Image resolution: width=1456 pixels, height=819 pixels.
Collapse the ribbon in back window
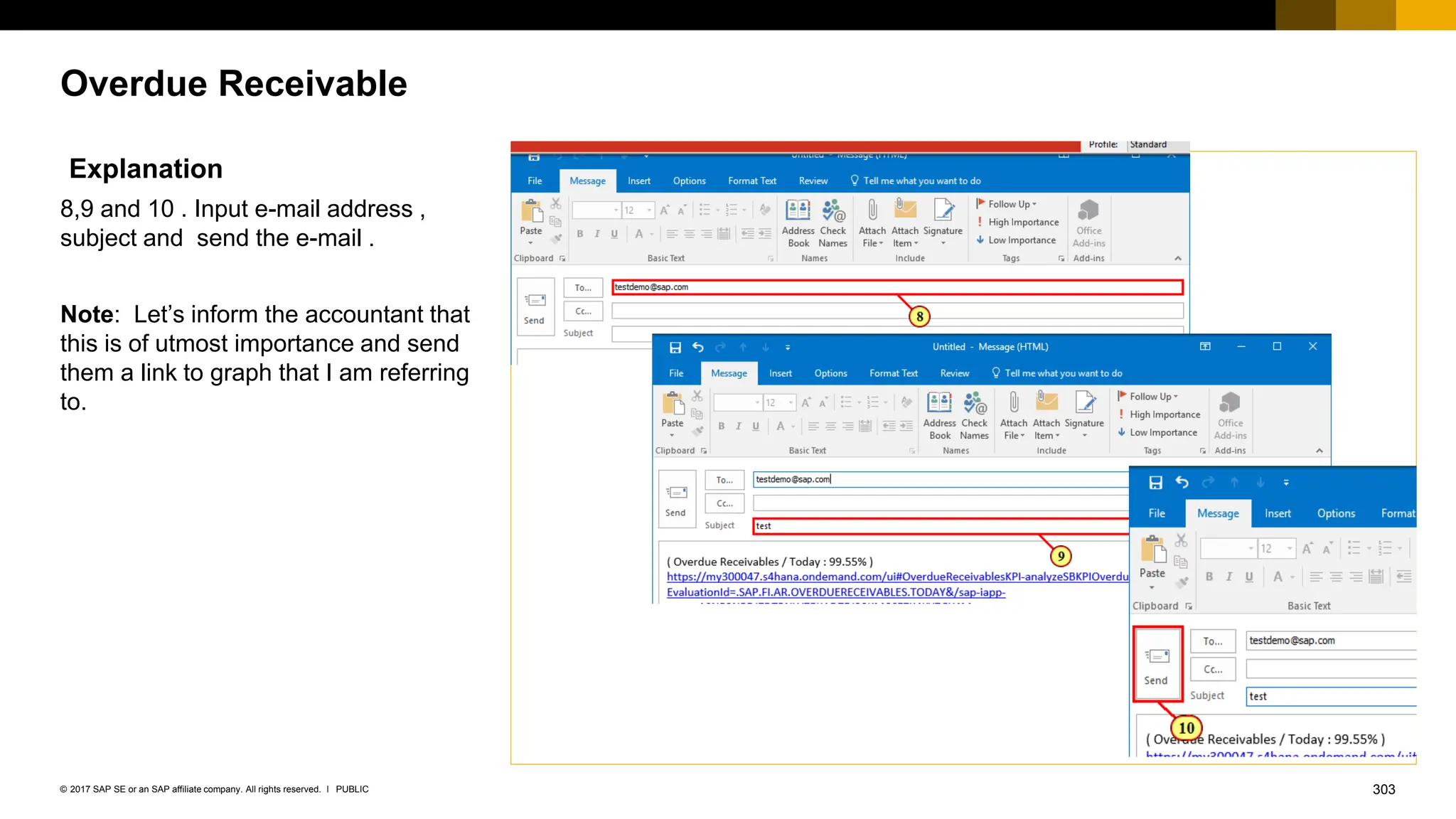pos(1177,258)
